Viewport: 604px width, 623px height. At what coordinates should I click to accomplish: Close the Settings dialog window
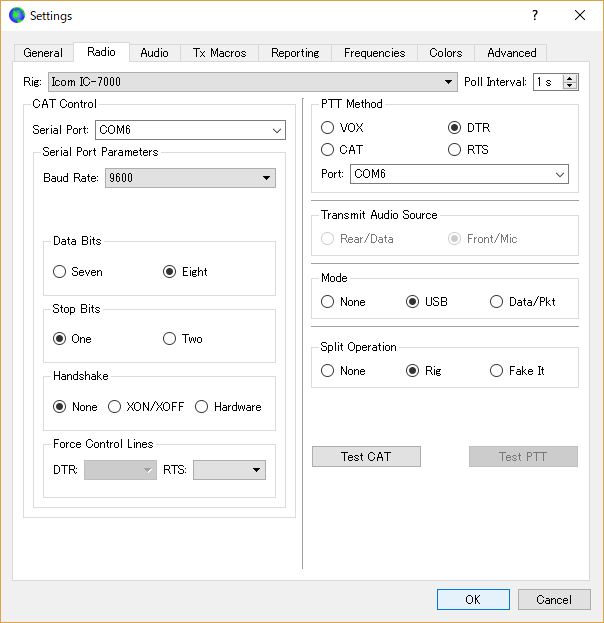[580, 15]
